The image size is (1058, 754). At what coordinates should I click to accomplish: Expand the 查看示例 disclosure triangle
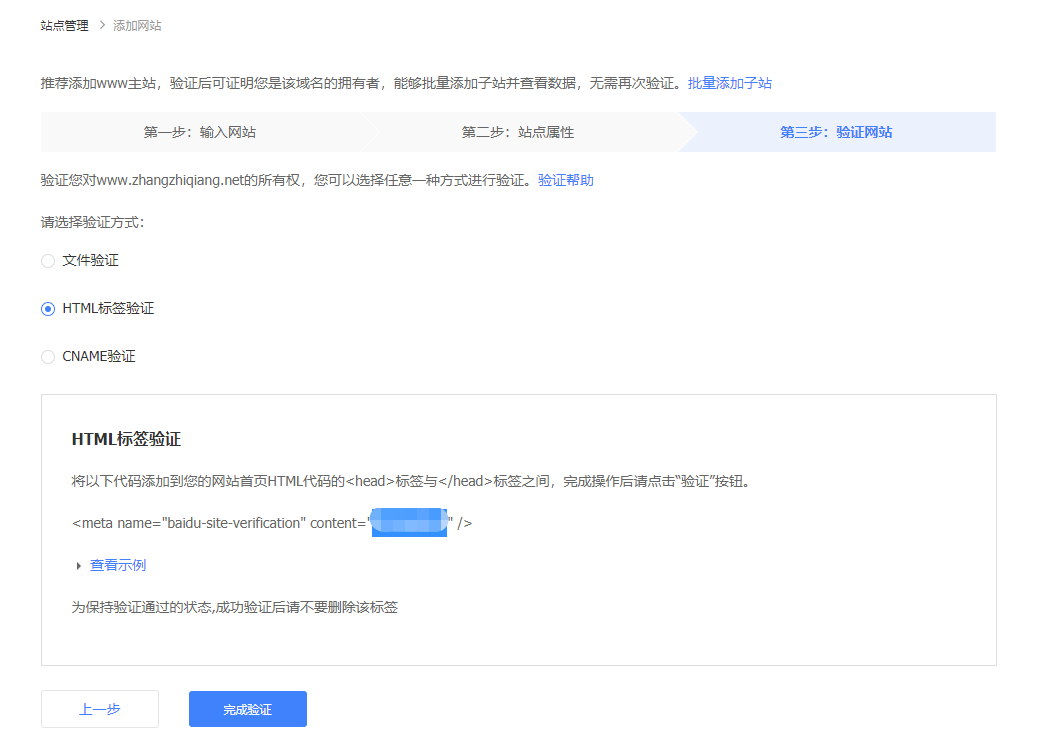coord(79,566)
